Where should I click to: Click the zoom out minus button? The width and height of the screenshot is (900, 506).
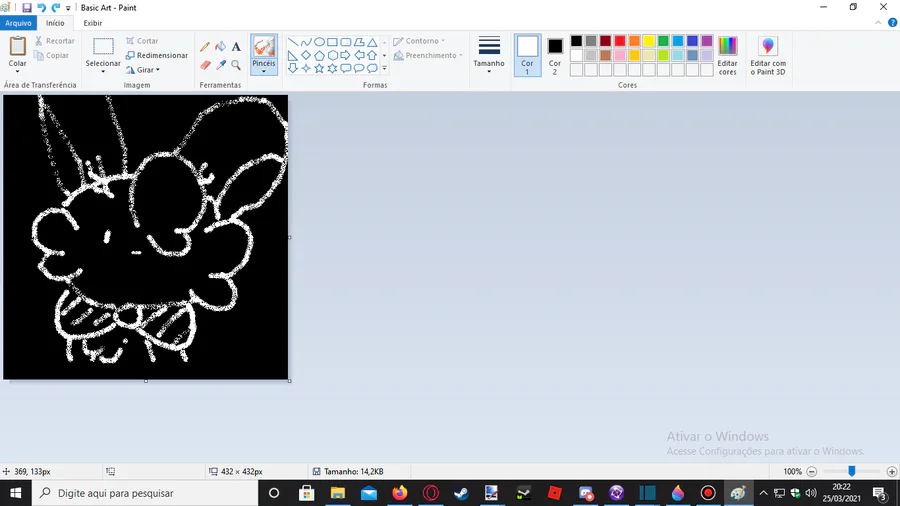coord(812,472)
